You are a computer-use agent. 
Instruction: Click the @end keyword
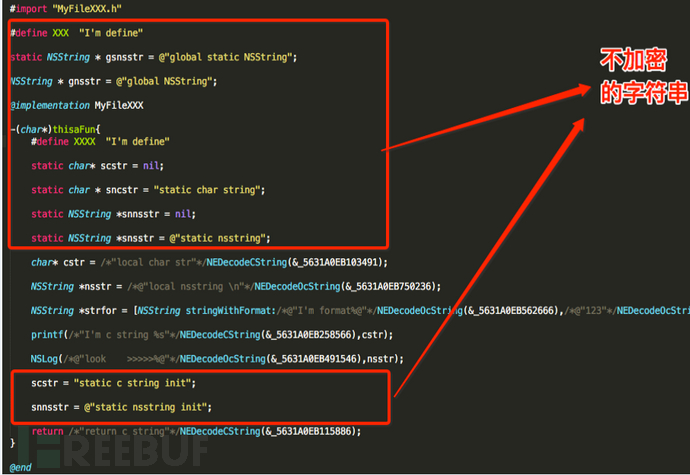21,468
